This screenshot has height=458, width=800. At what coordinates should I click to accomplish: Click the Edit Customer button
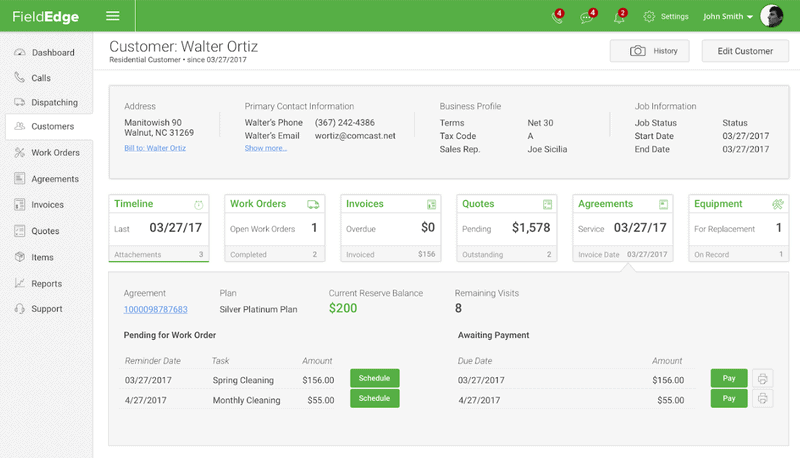click(x=745, y=51)
